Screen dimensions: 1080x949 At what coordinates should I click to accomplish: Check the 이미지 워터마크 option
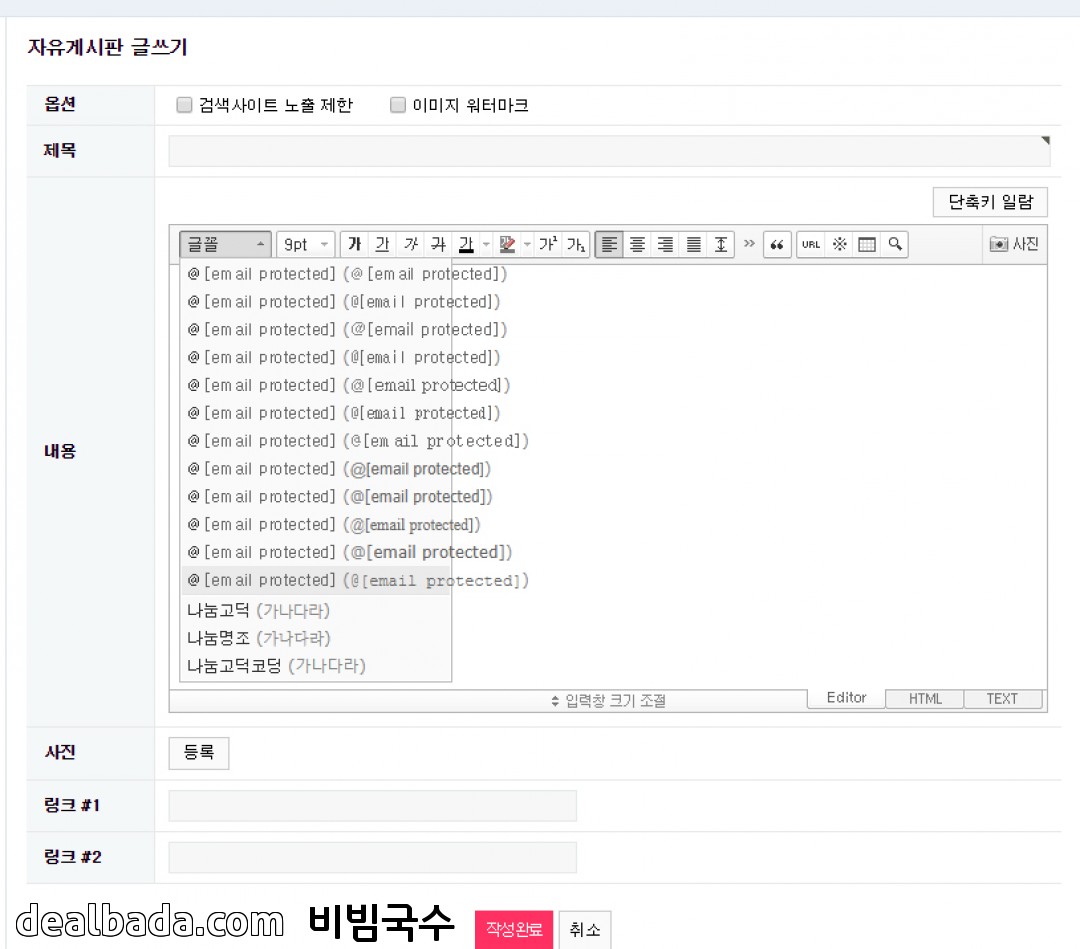[x=398, y=105]
